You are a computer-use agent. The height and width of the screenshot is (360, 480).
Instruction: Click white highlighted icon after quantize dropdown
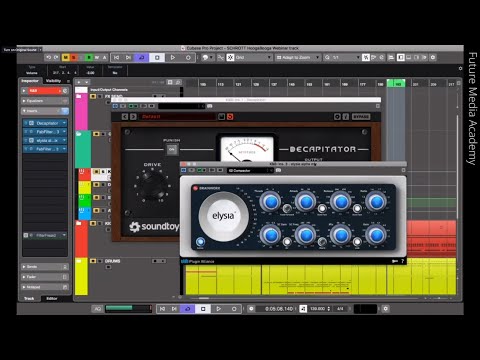(x=366, y=58)
